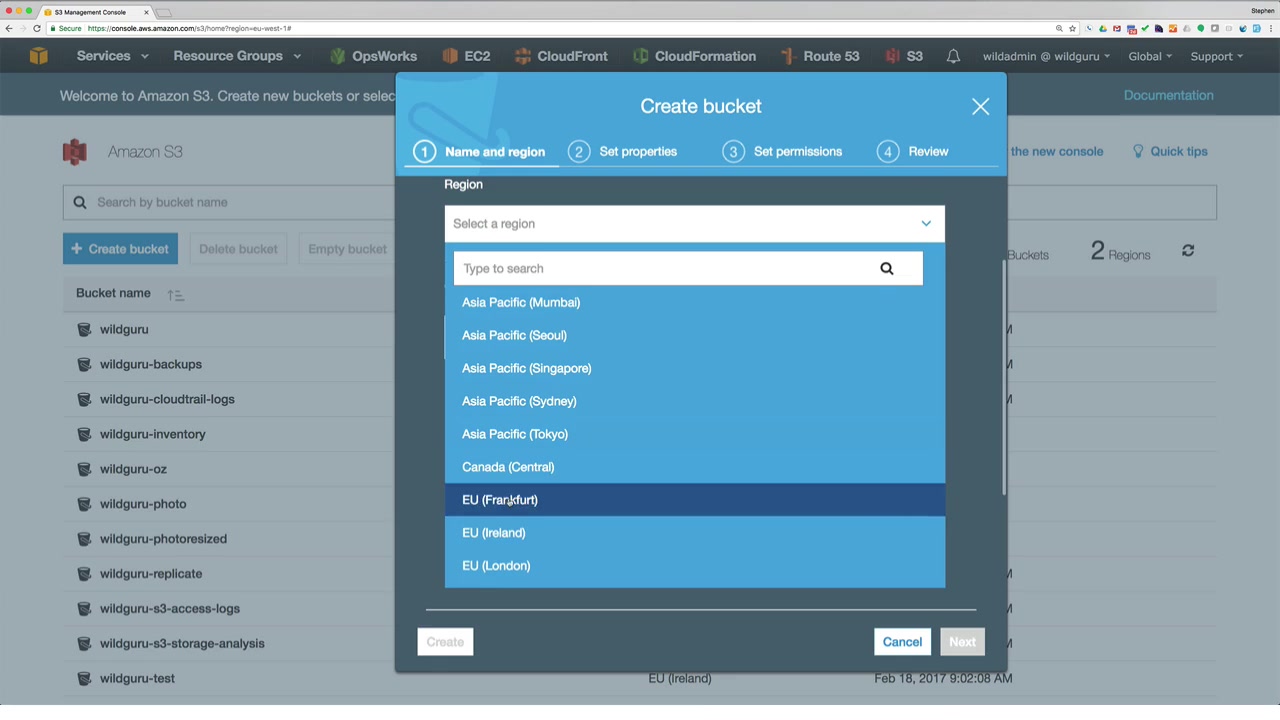Click the magnifier in the region search box
Screen dimensions: 1280x720
pos(886,268)
